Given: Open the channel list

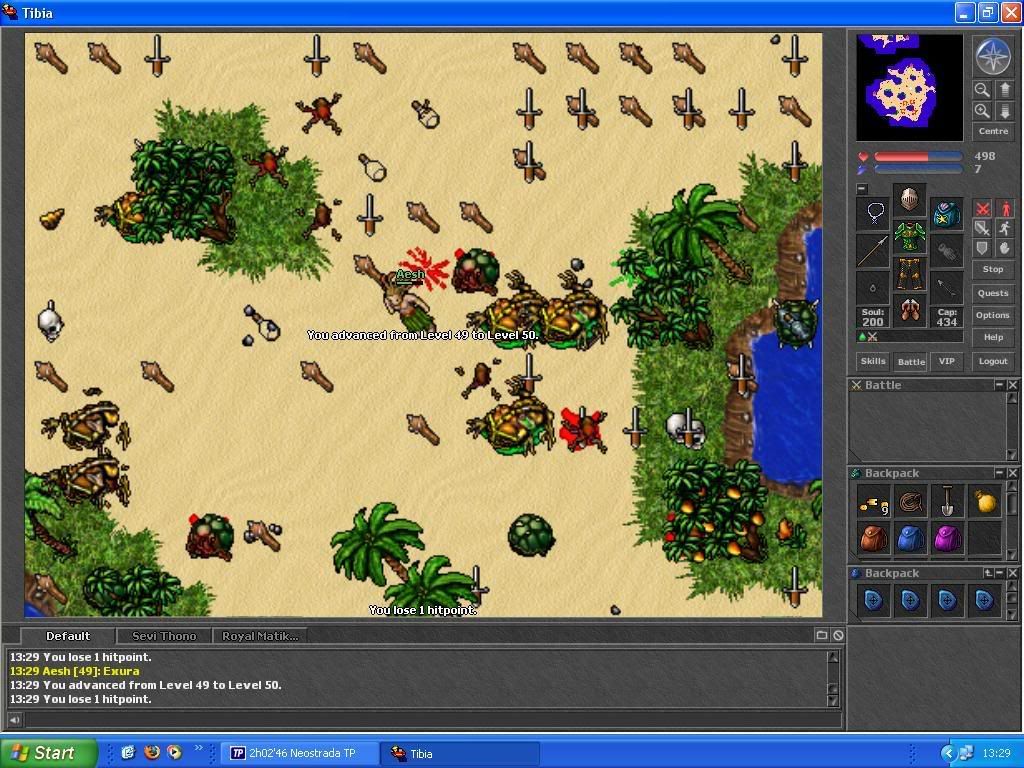Looking at the screenshot, I should [x=822, y=635].
